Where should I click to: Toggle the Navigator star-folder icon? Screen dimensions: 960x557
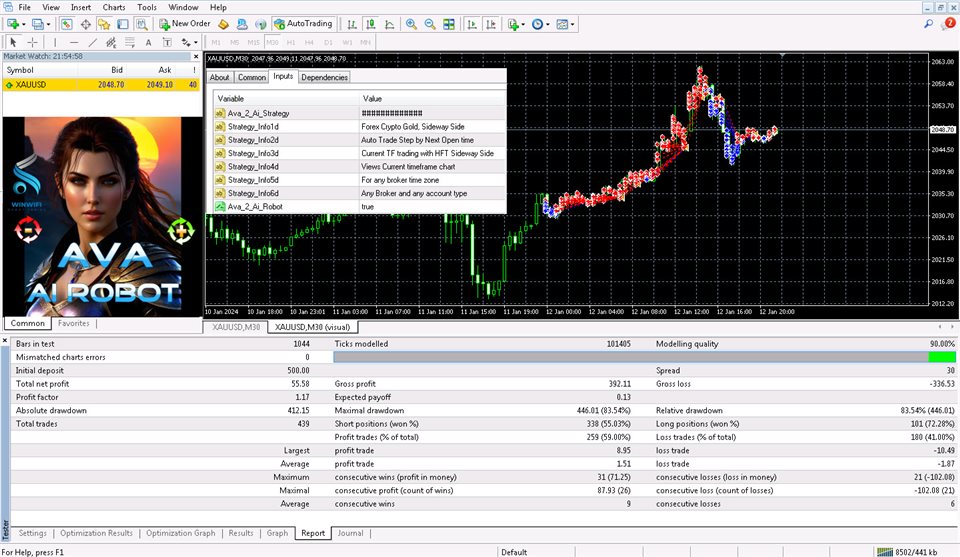tap(104, 24)
